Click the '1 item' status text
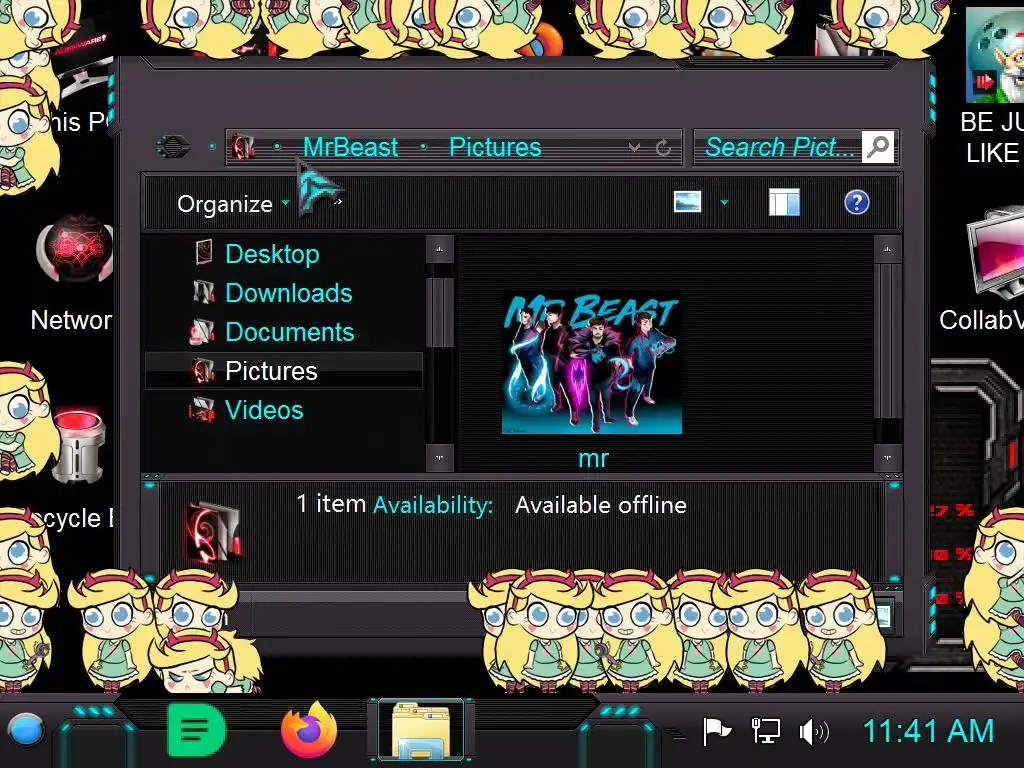Viewport: 1024px width, 768px height. coord(331,504)
